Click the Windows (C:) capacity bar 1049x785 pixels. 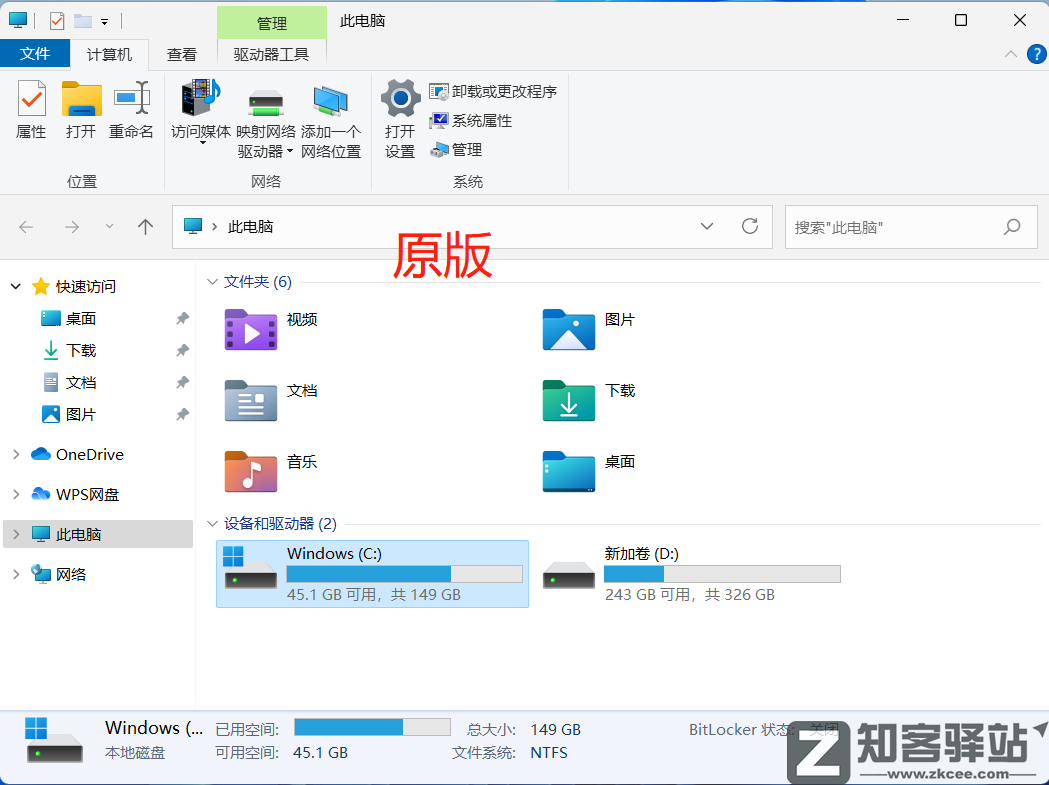[404, 573]
